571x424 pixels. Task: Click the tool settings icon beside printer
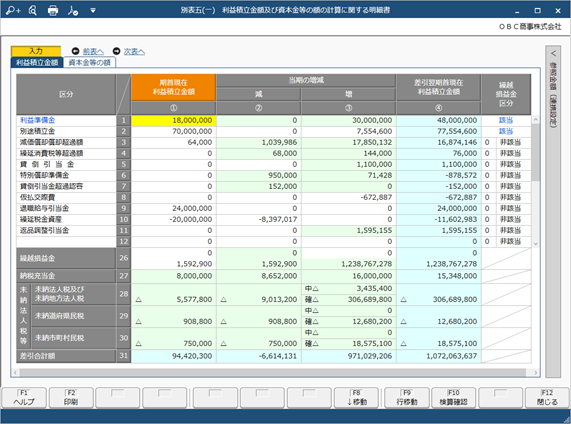[73, 11]
